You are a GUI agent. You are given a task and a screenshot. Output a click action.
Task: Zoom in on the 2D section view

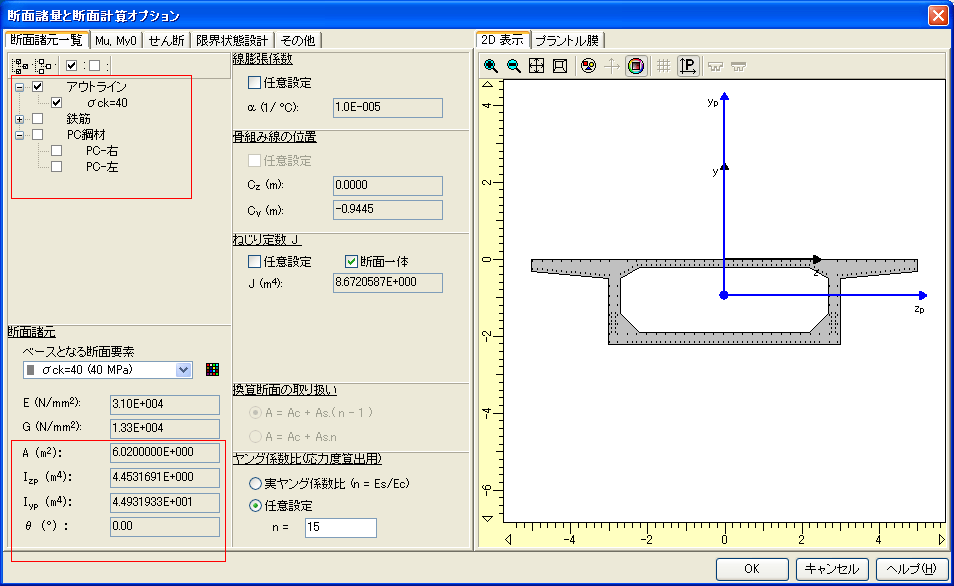(490, 66)
